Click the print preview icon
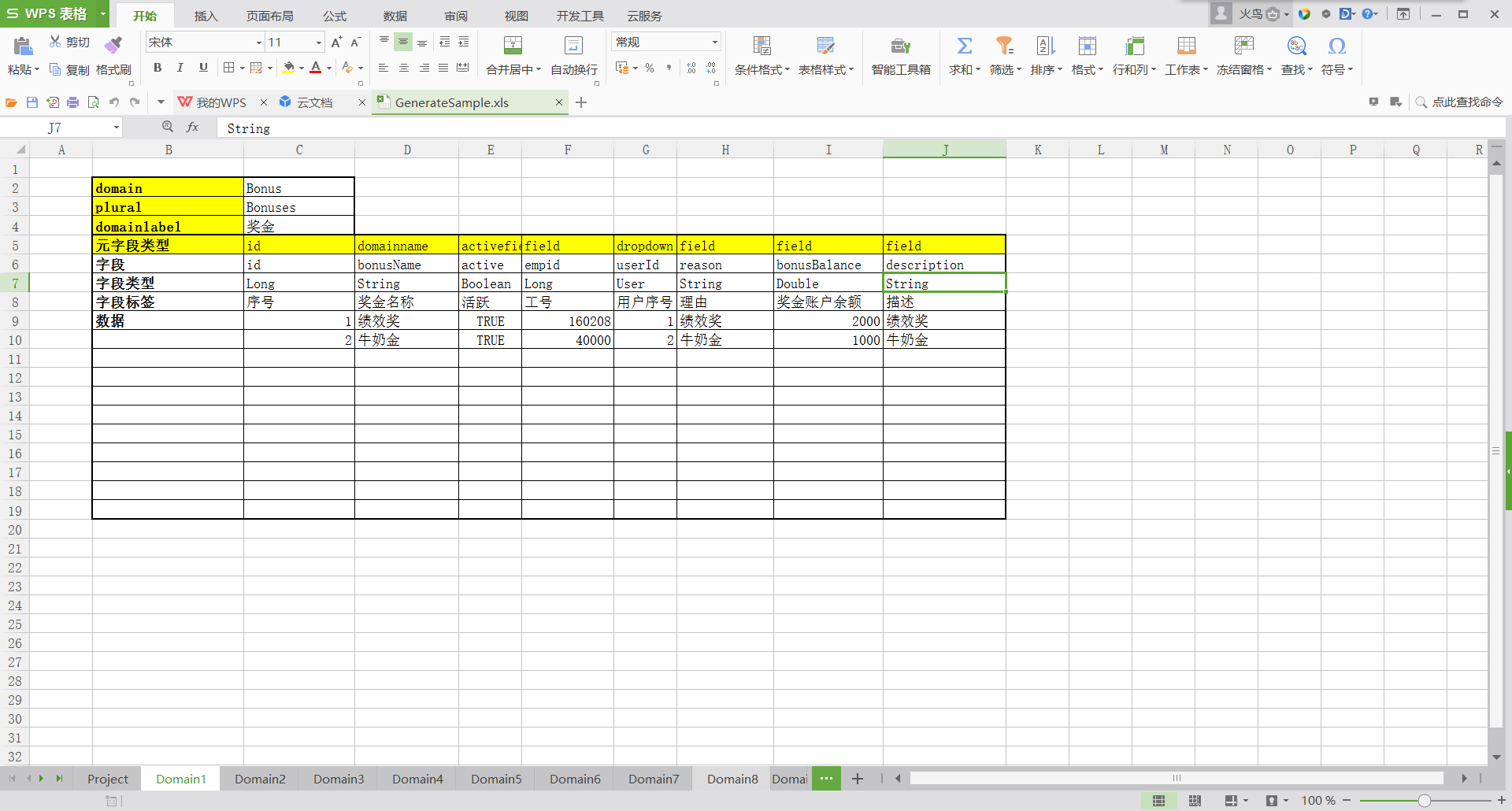This screenshot has width=1512, height=811. point(94,102)
